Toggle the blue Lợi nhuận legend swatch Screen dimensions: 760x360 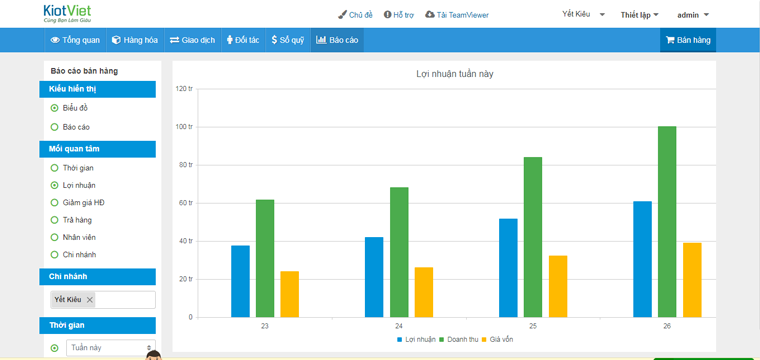pos(400,340)
